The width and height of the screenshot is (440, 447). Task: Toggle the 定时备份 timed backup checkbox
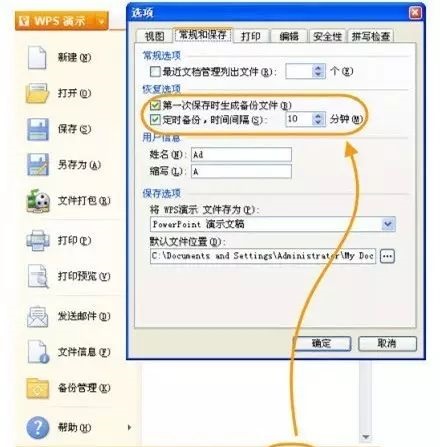[x=155, y=119]
